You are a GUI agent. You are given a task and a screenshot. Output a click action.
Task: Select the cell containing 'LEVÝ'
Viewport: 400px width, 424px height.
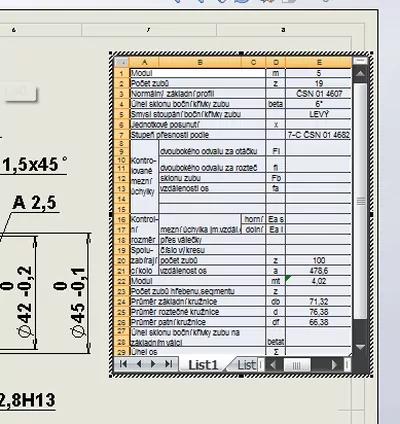pos(319,114)
